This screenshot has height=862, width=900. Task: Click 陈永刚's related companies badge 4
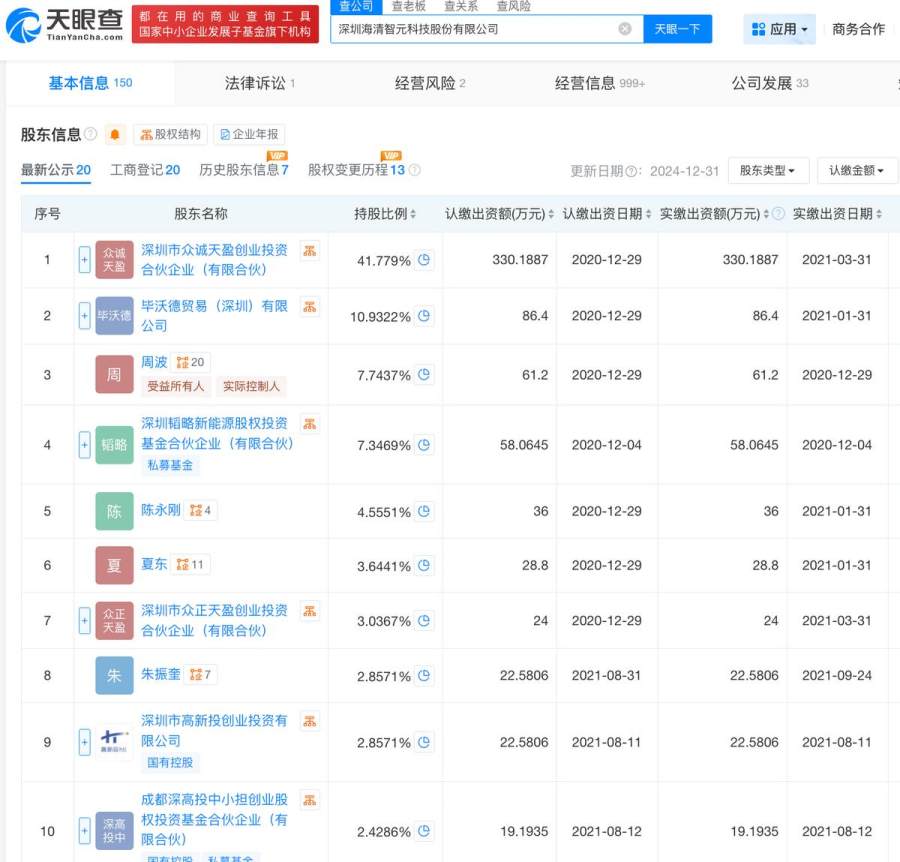(x=200, y=510)
